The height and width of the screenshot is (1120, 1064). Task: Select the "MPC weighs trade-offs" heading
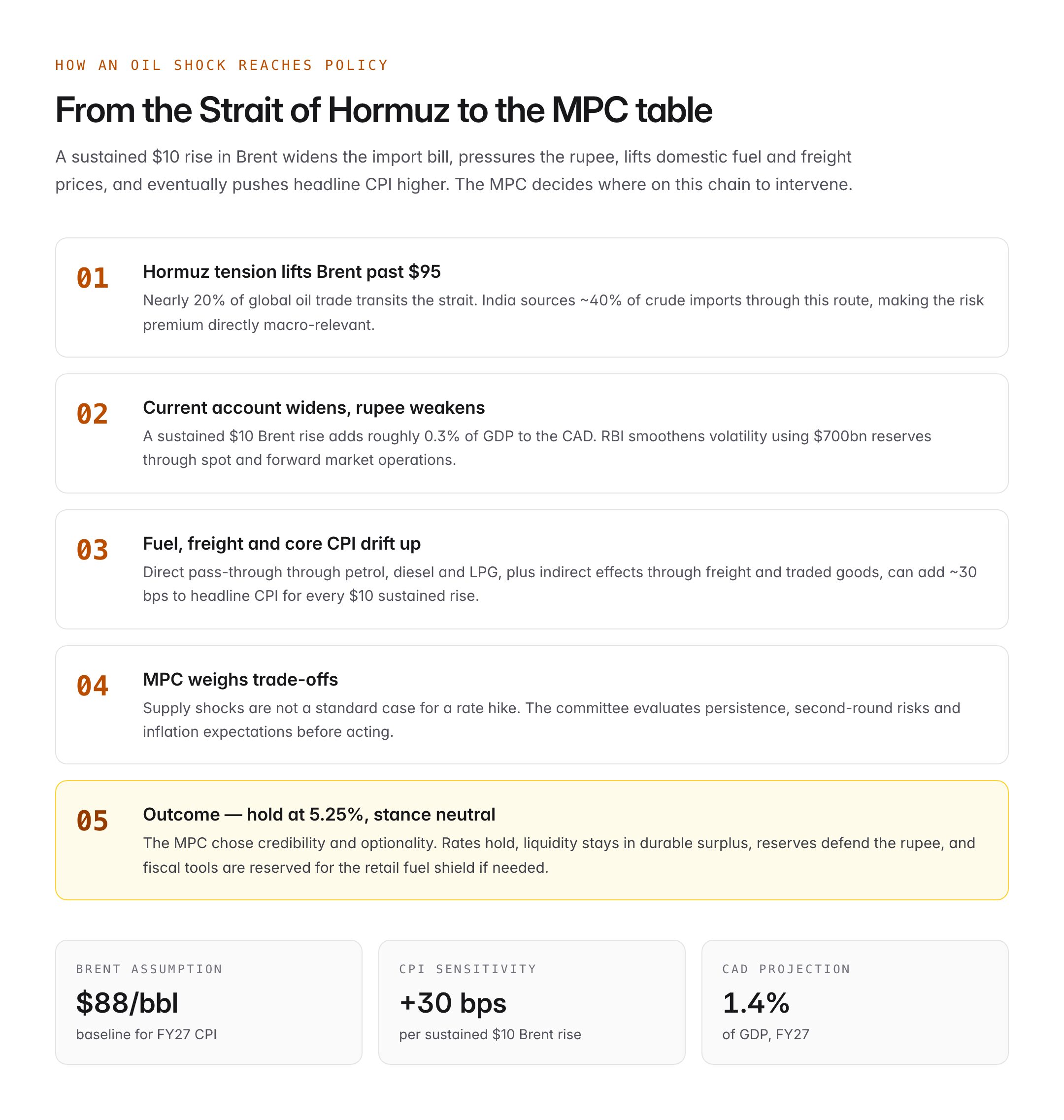coord(240,679)
